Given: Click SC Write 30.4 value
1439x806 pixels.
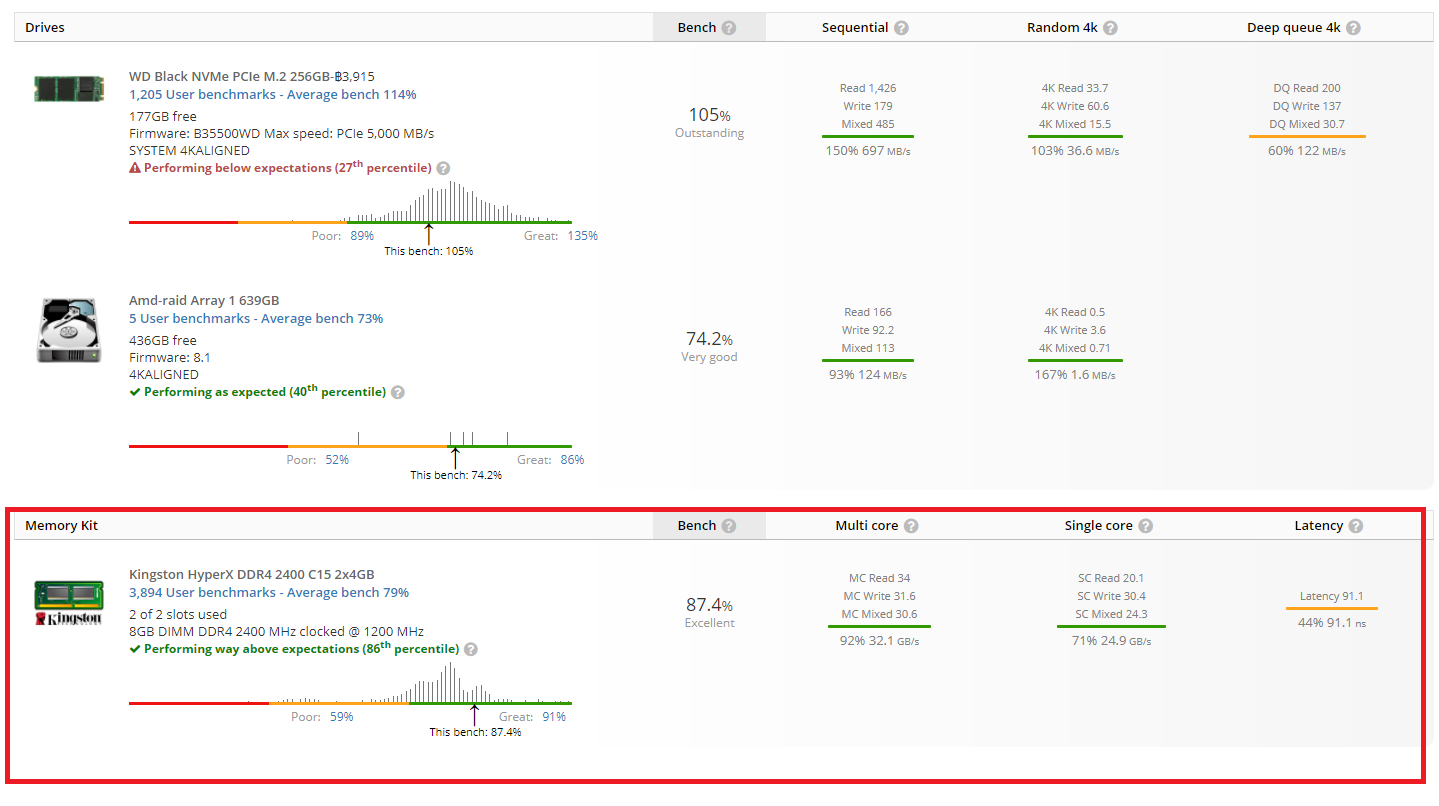Looking at the screenshot, I should click(x=1111, y=597).
